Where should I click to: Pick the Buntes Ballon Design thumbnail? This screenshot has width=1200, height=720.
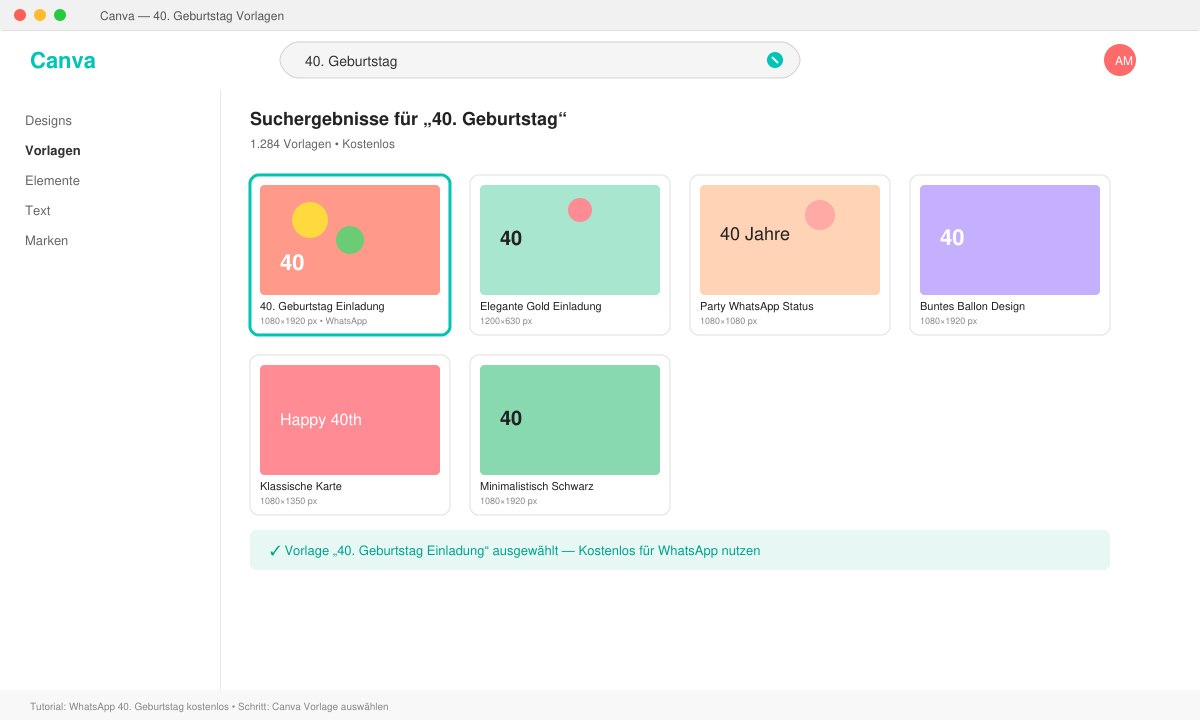click(x=1010, y=240)
